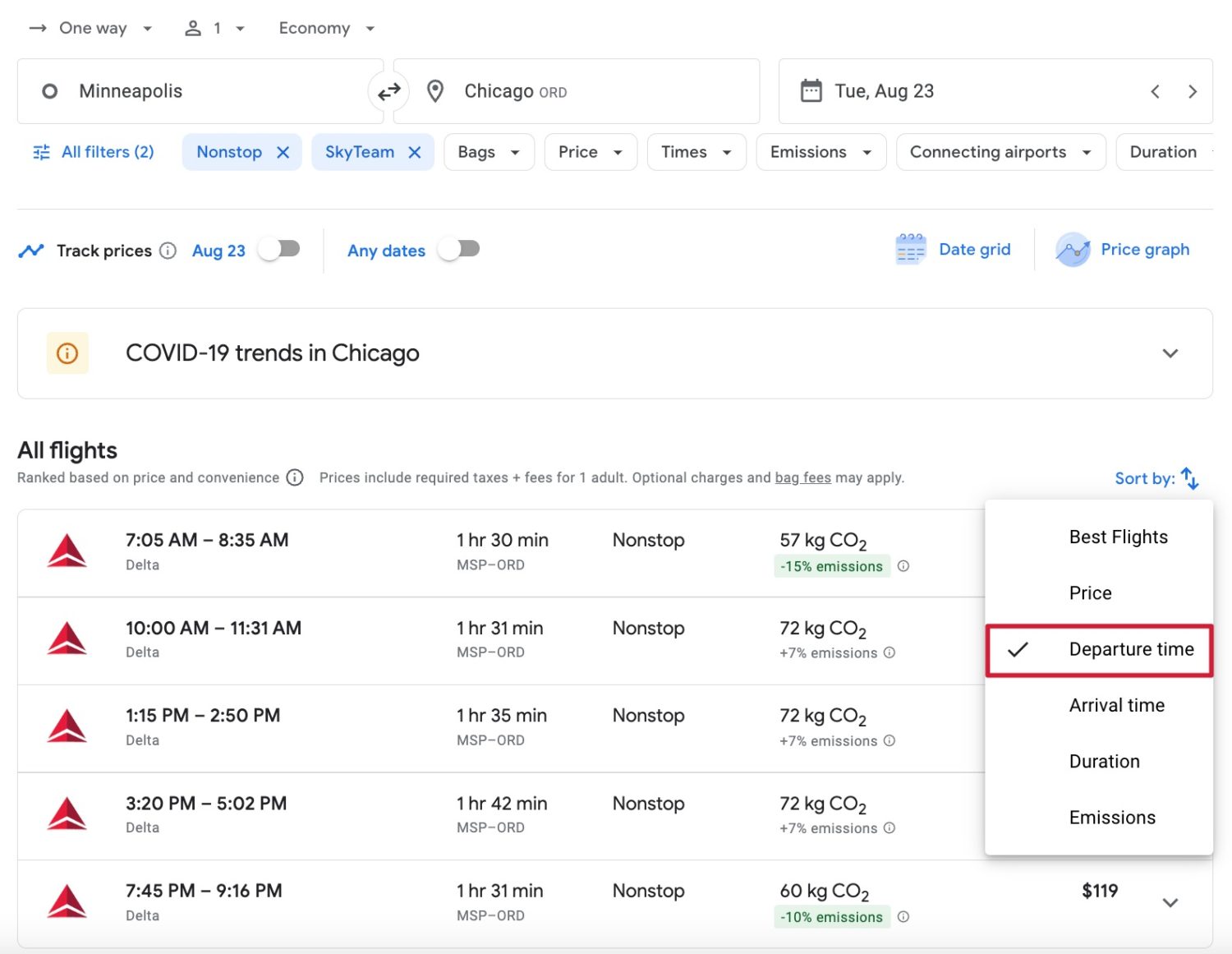This screenshot has width=1232, height=954.
Task: Select Best Flights from the sort menu
Action: coord(1118,537)
